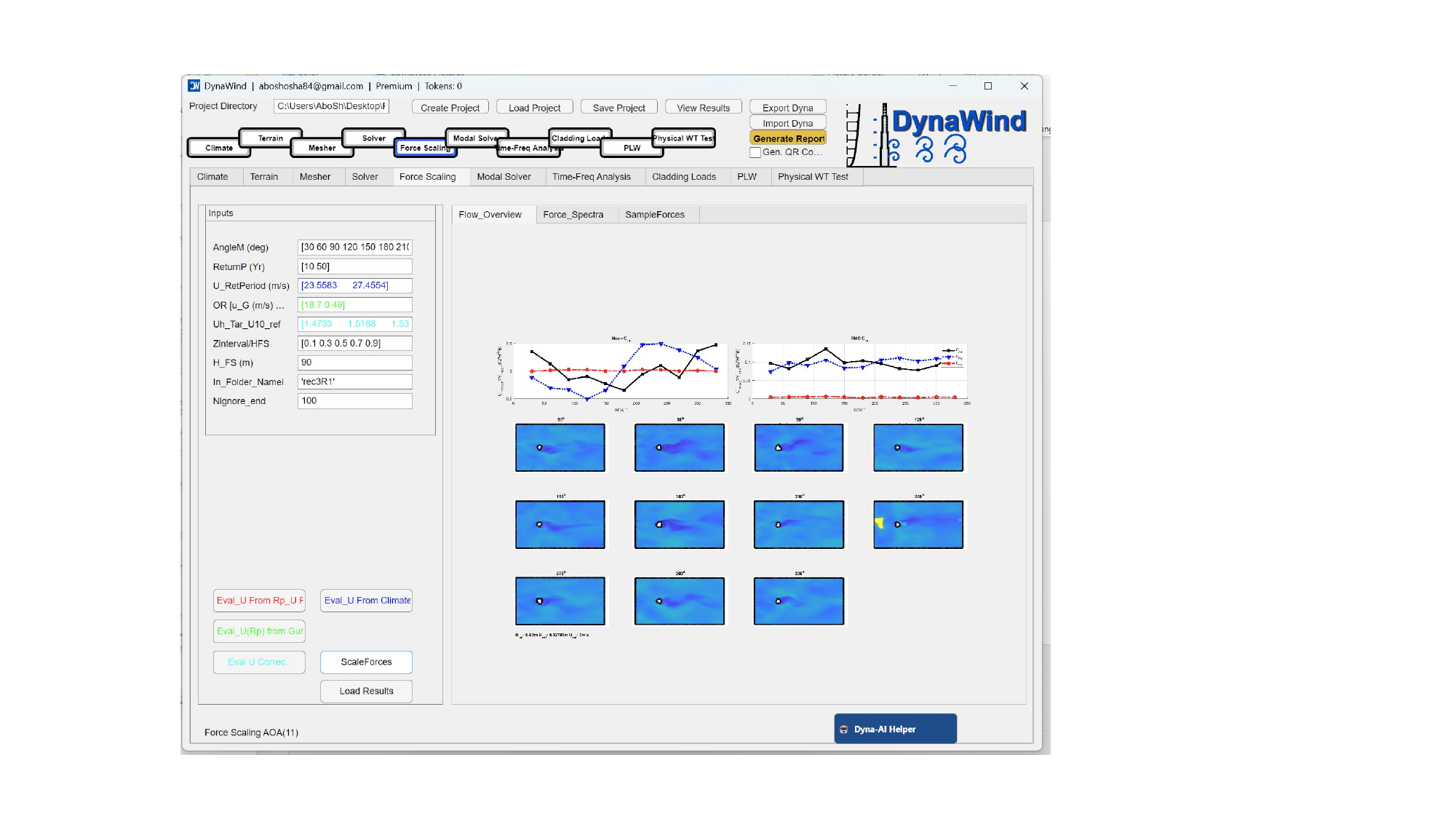Select the Climate workflow step box
The image size is (1456, 819).
click(x=219, y=148)
